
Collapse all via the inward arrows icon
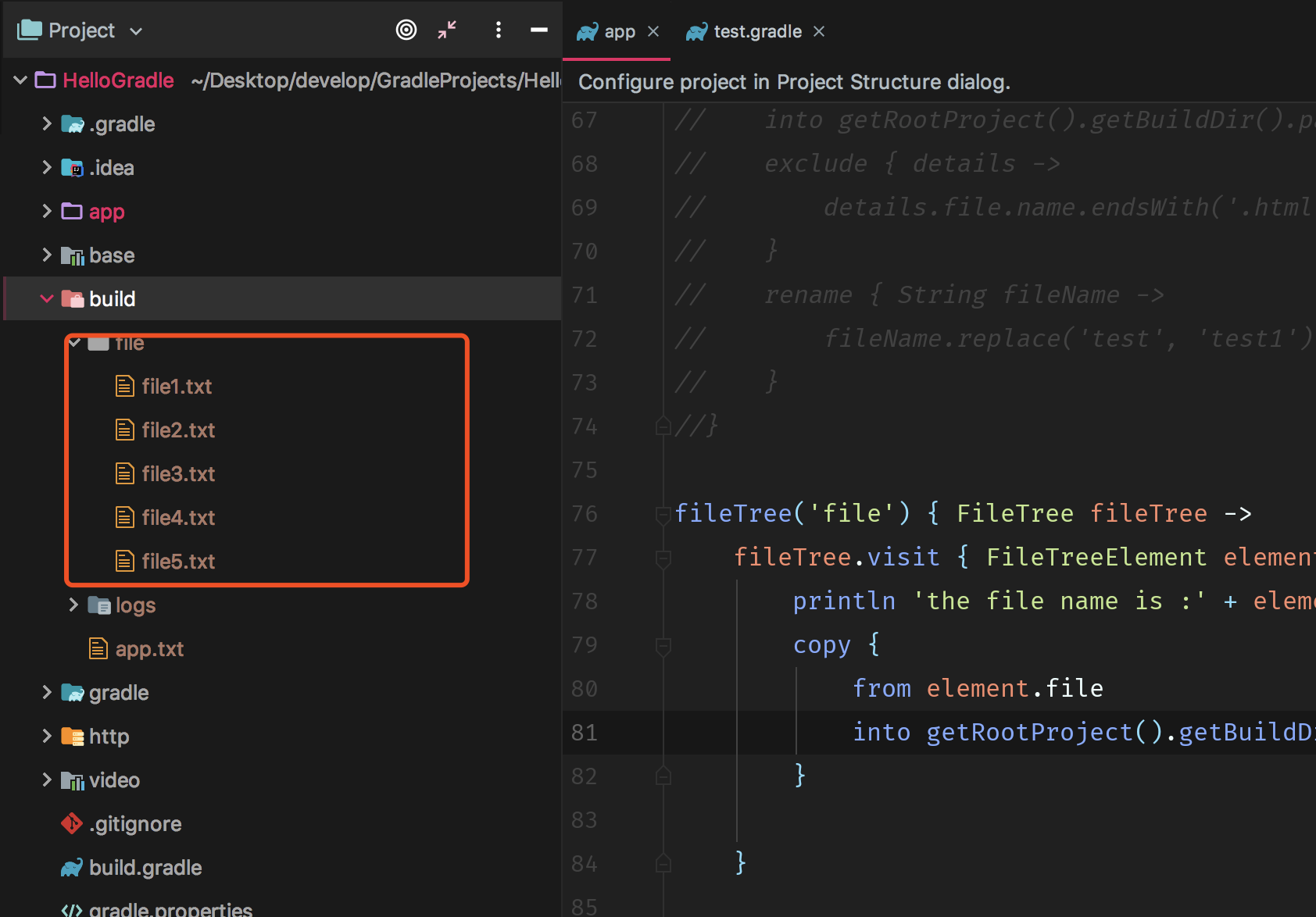point(447,30)
